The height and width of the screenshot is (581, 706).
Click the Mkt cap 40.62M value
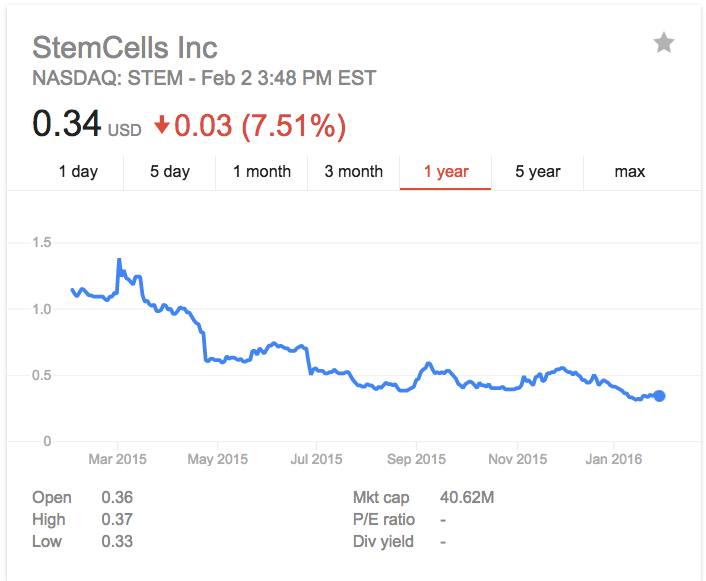pyautogui.click(x=466, y=497)
